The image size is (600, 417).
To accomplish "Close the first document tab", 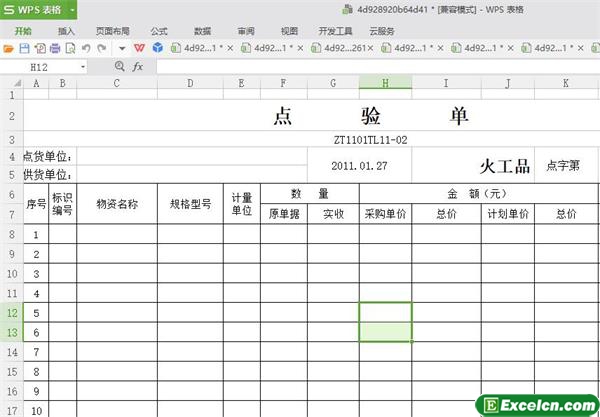I will (230, 48).
